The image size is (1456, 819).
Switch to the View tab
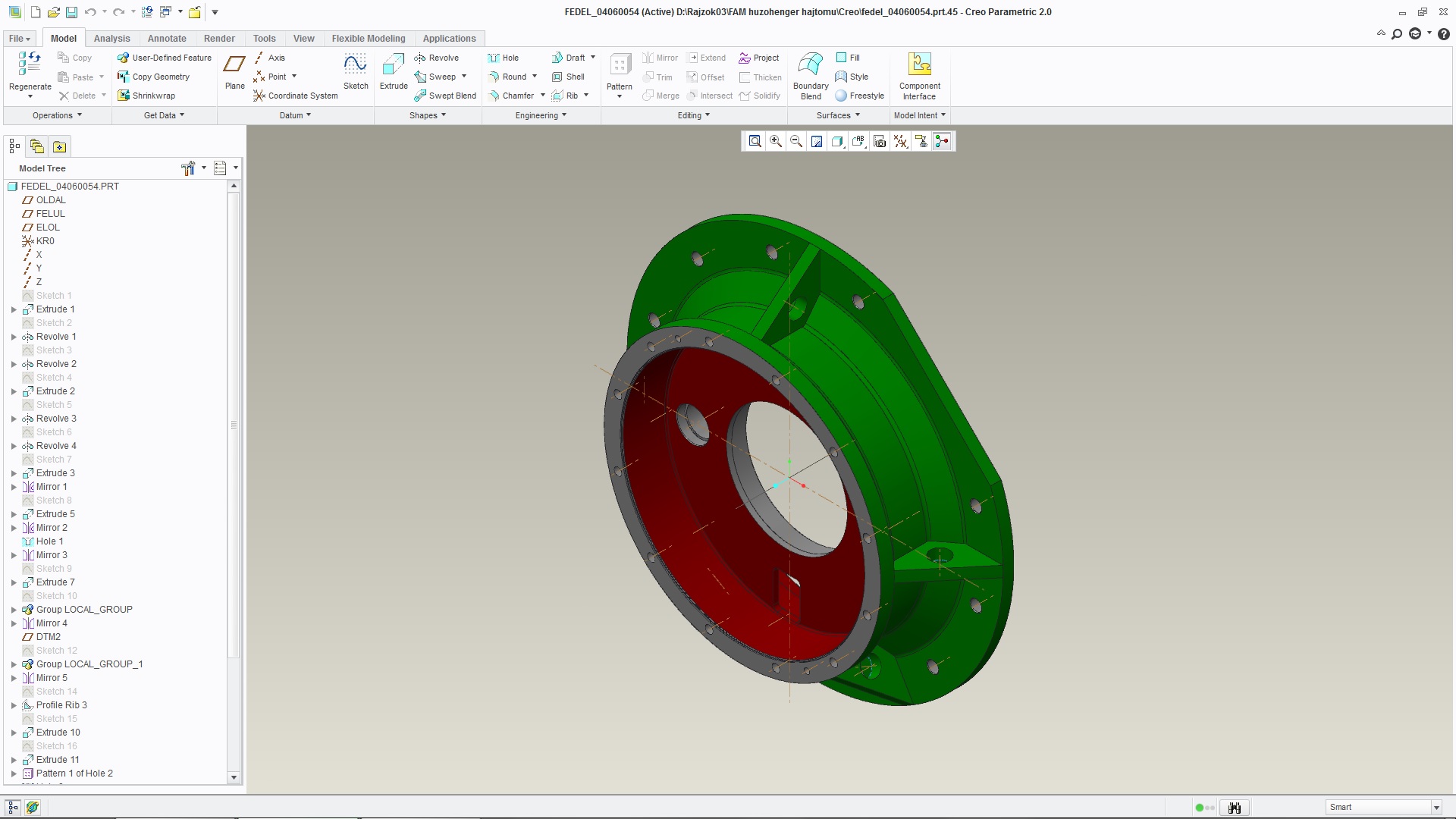click(x=304, y=39)
